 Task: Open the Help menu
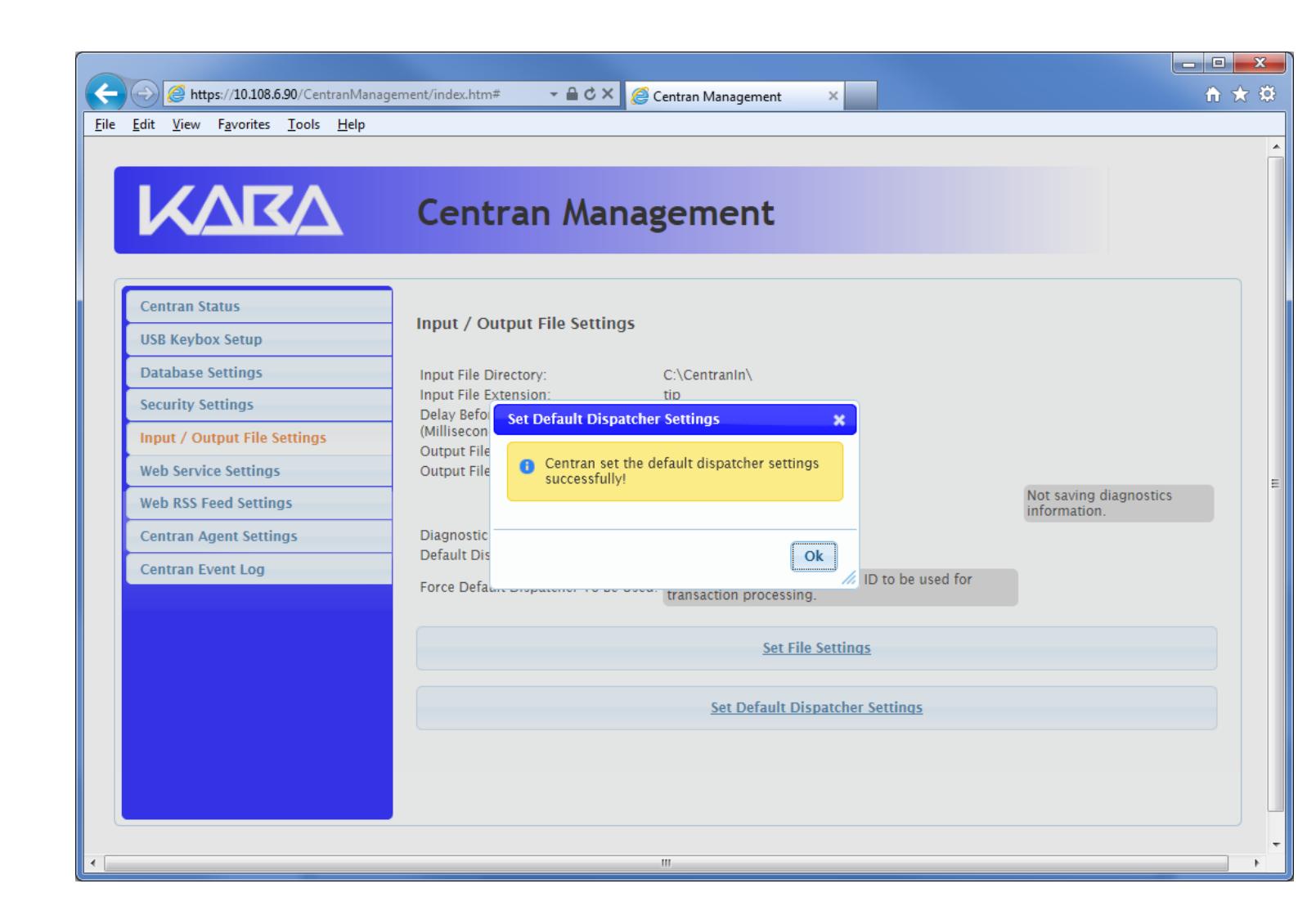click(x=351, y=124)
